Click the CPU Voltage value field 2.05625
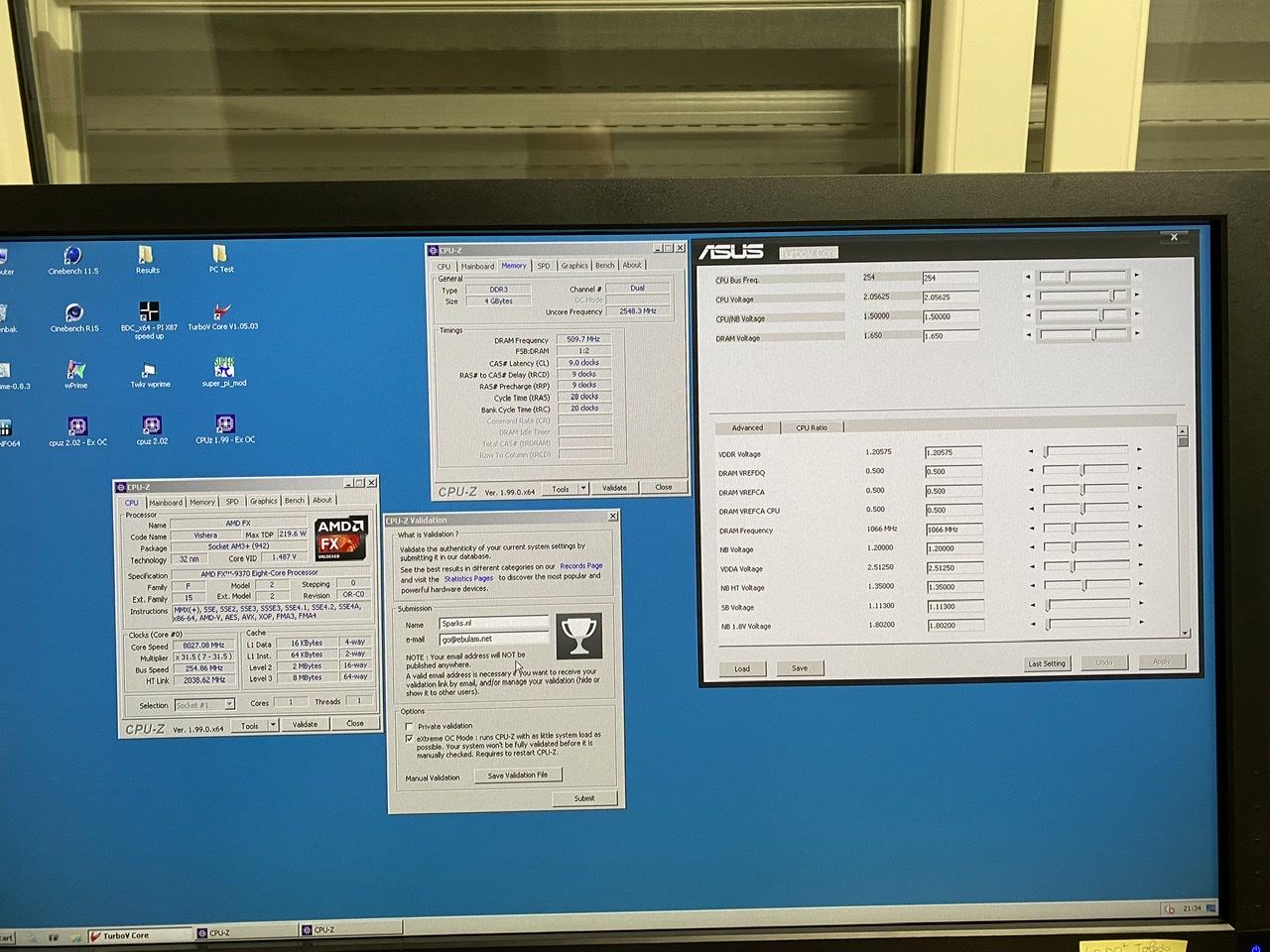The width and height of the screenshot is (1270, 952). [x=951, y=297]
